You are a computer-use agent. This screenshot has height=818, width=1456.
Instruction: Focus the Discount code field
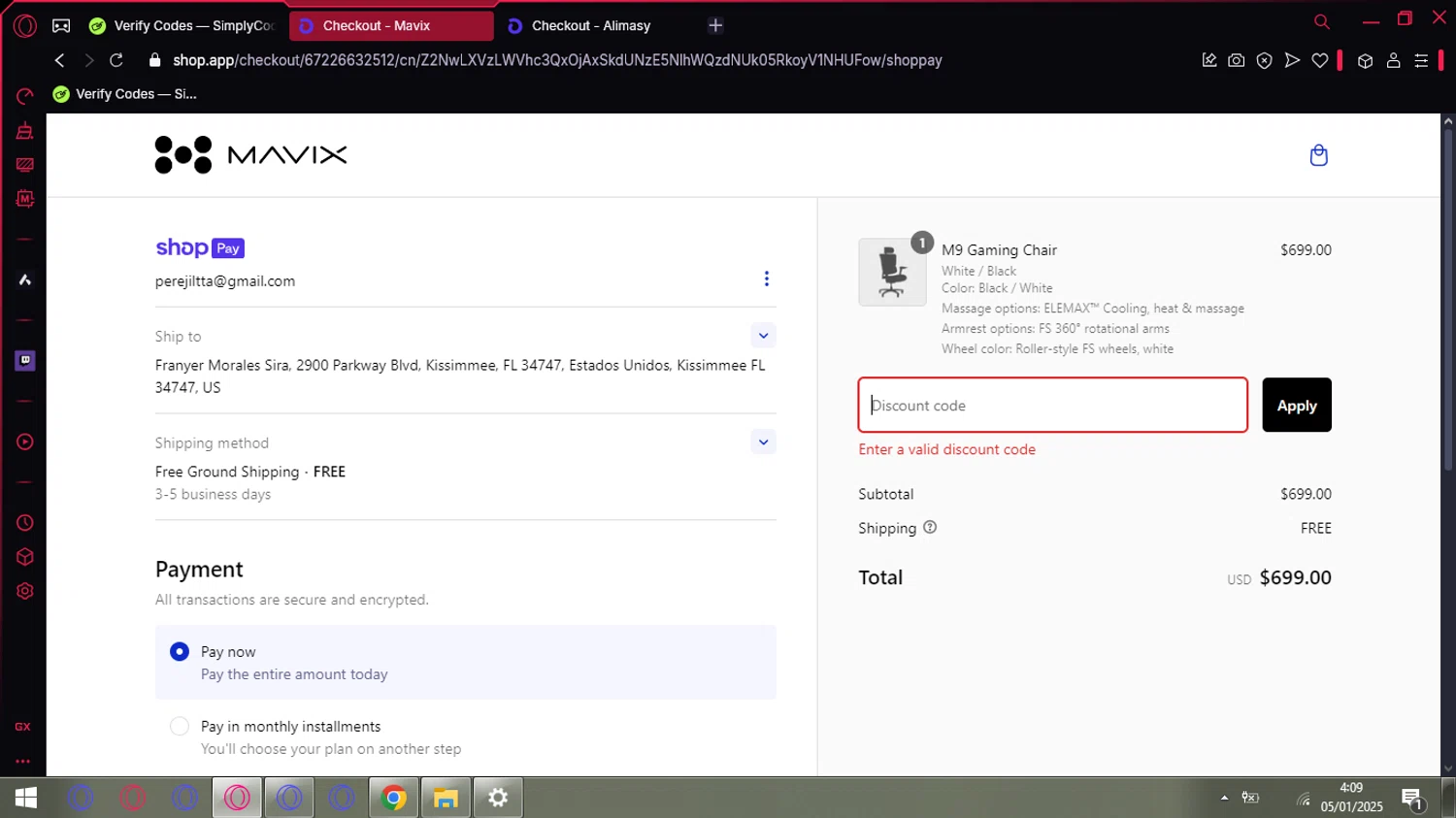click(1053, 406)
